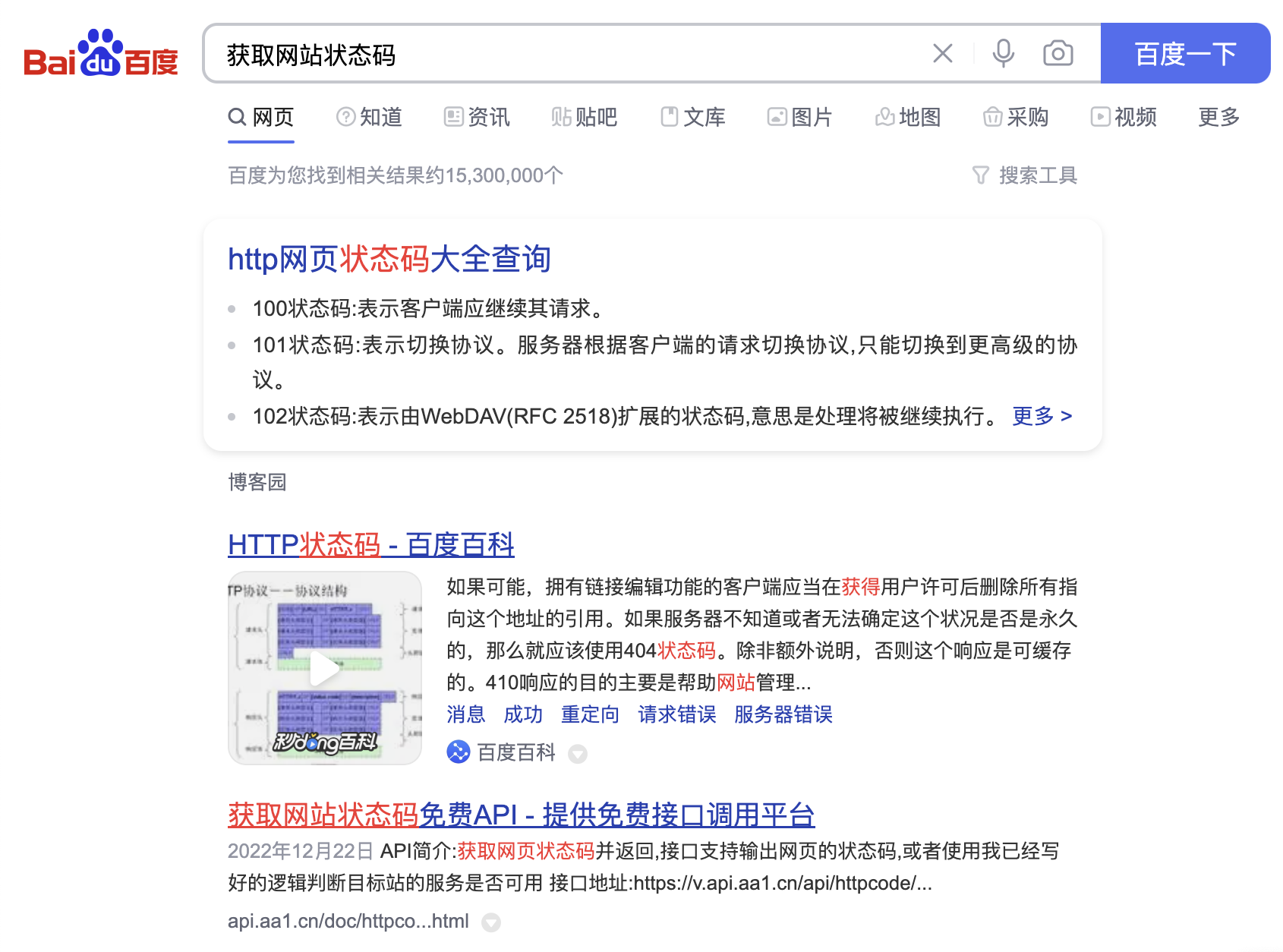Play the HTTP协议 video thumbnail
This screenshot has height=952, width=1283.
point(325,669)
